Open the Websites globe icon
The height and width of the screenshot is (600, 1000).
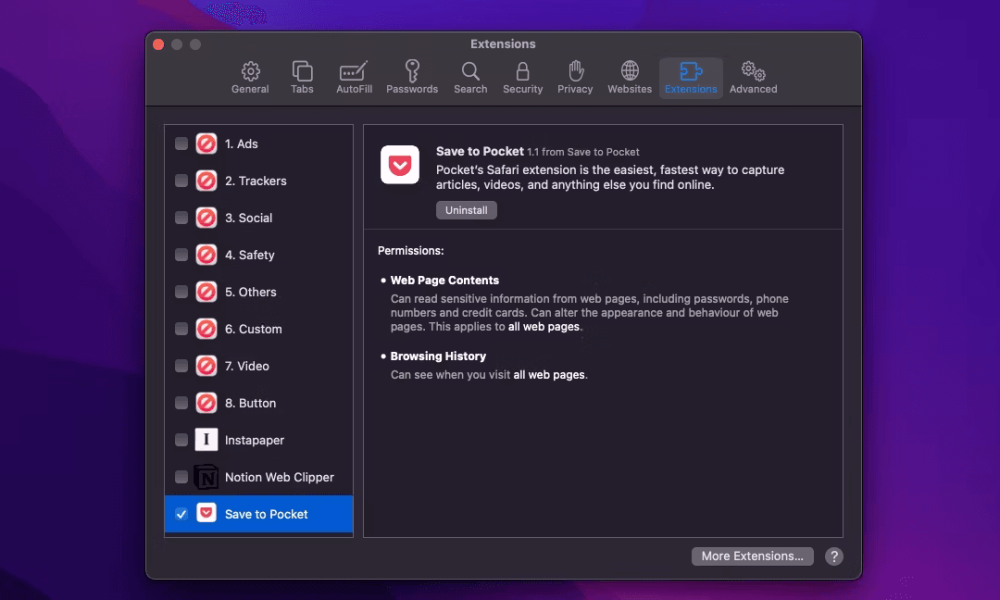(629, 71)
